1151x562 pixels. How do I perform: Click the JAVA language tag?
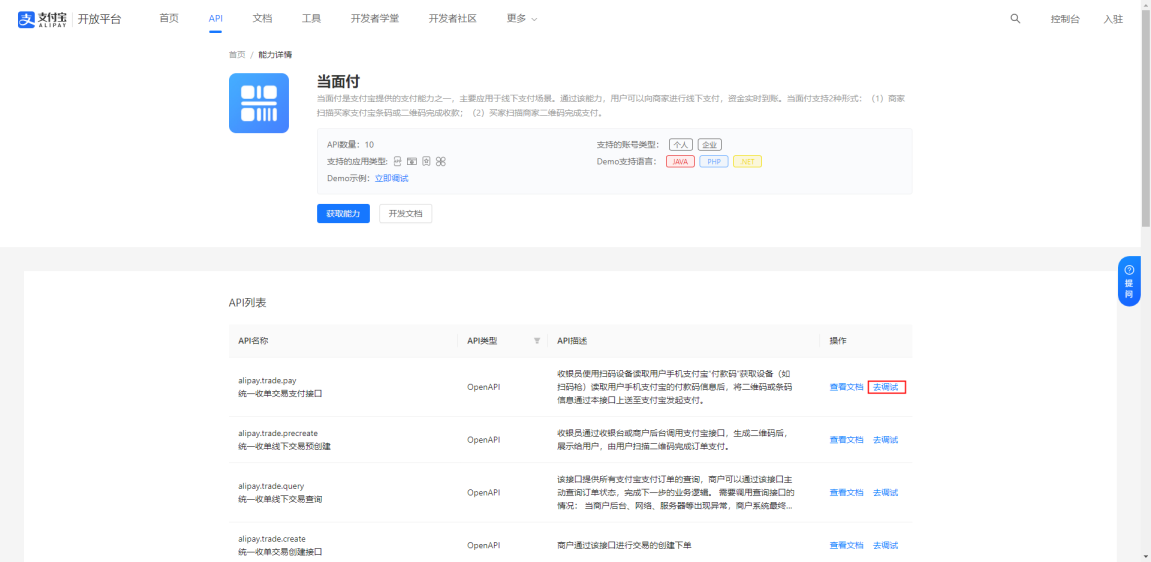680,161
